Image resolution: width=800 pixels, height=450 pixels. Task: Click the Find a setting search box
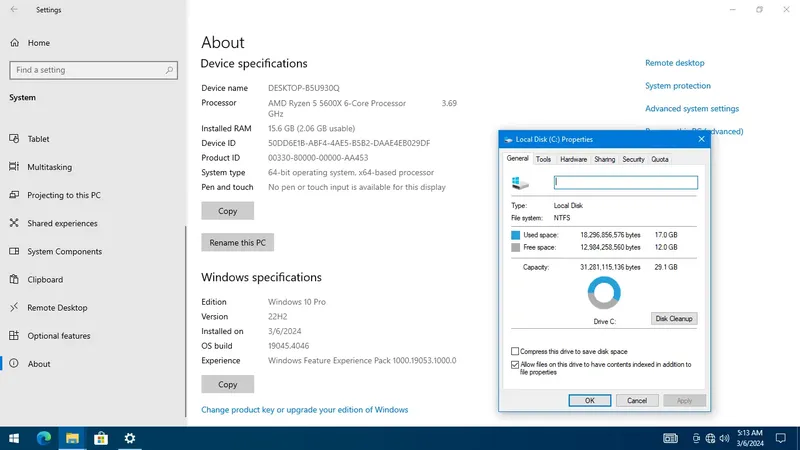tap(93, 70)
